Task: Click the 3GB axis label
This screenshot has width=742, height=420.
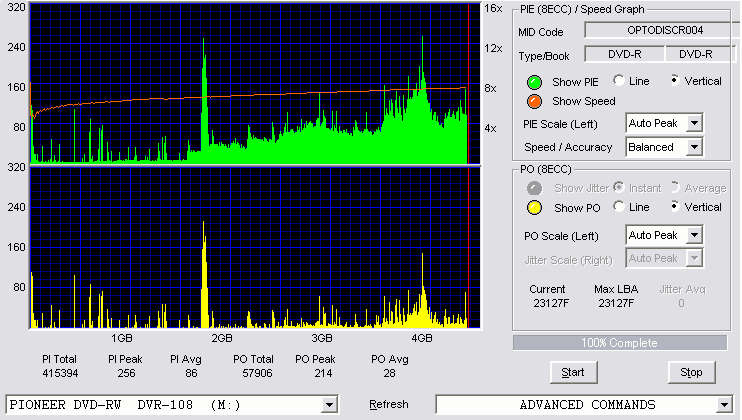Action: pos(322,338)
